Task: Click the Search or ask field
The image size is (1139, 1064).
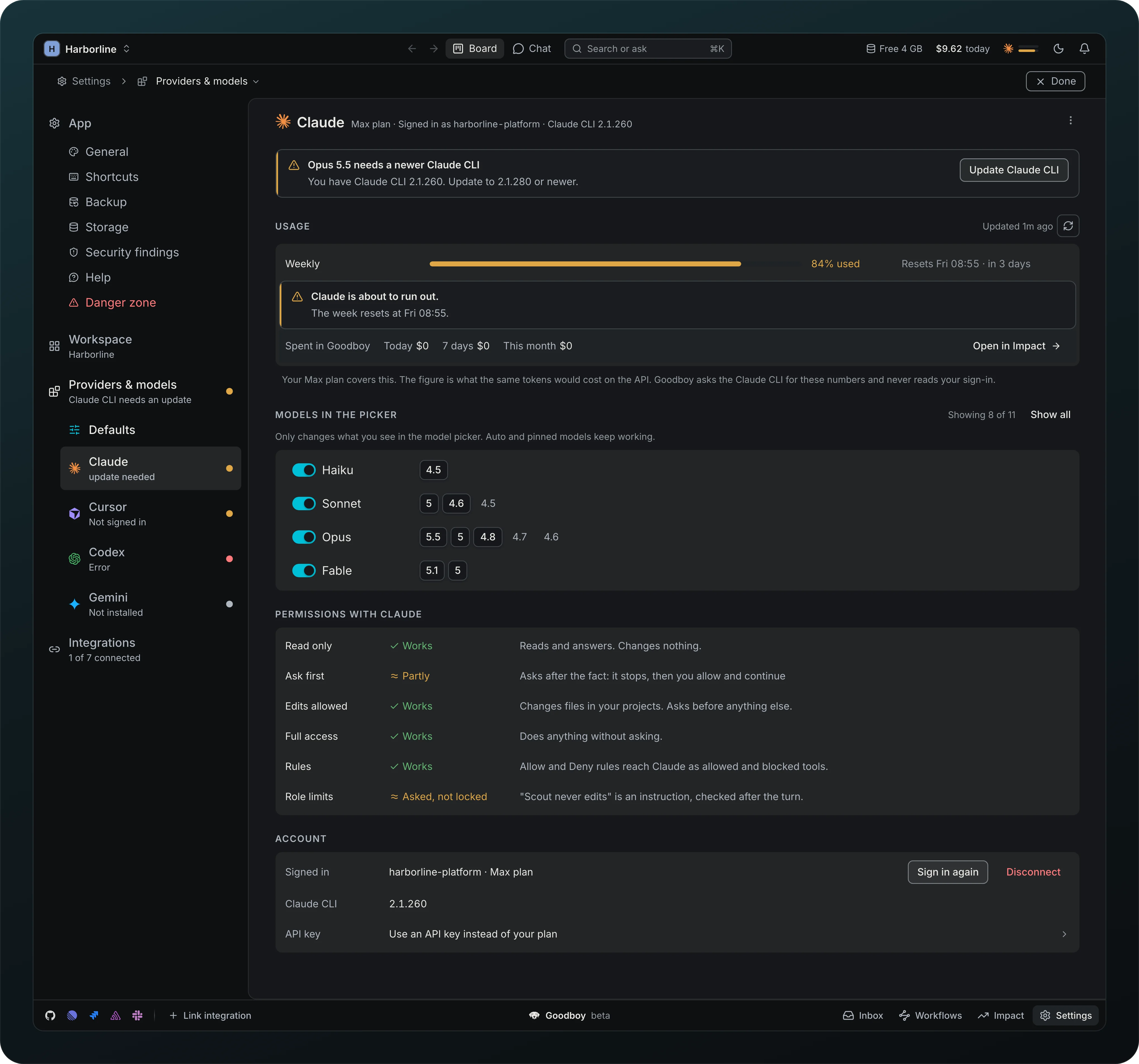Action: coord(648,49)
